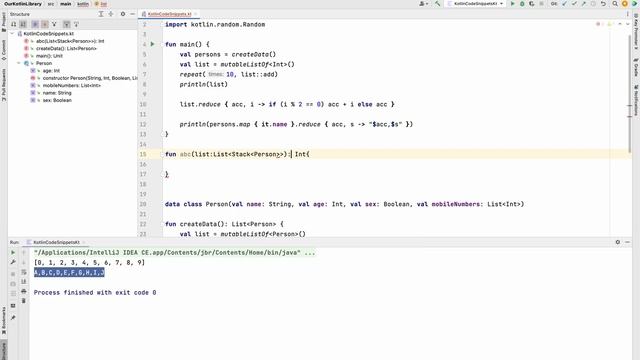Click the green run gutter icon beside main()
Screen dimensions: 640x360
point(153,44)
